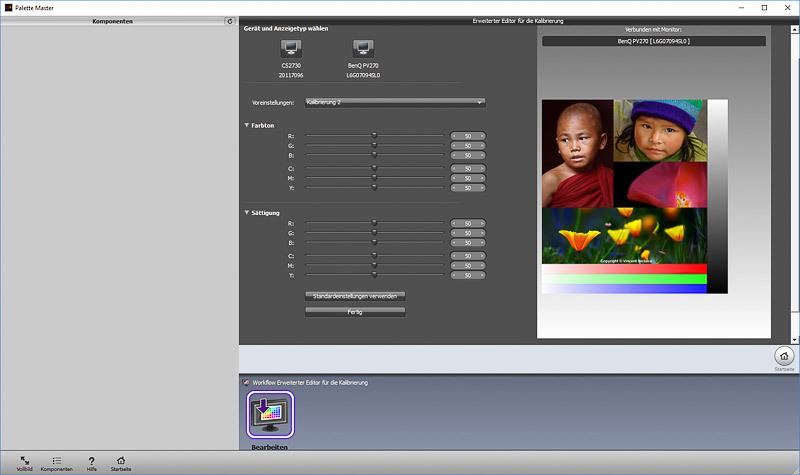This screenshot has height=475, width=800.
Task: Open the Voreinstellungen dropdown
Action: point(395,102)
